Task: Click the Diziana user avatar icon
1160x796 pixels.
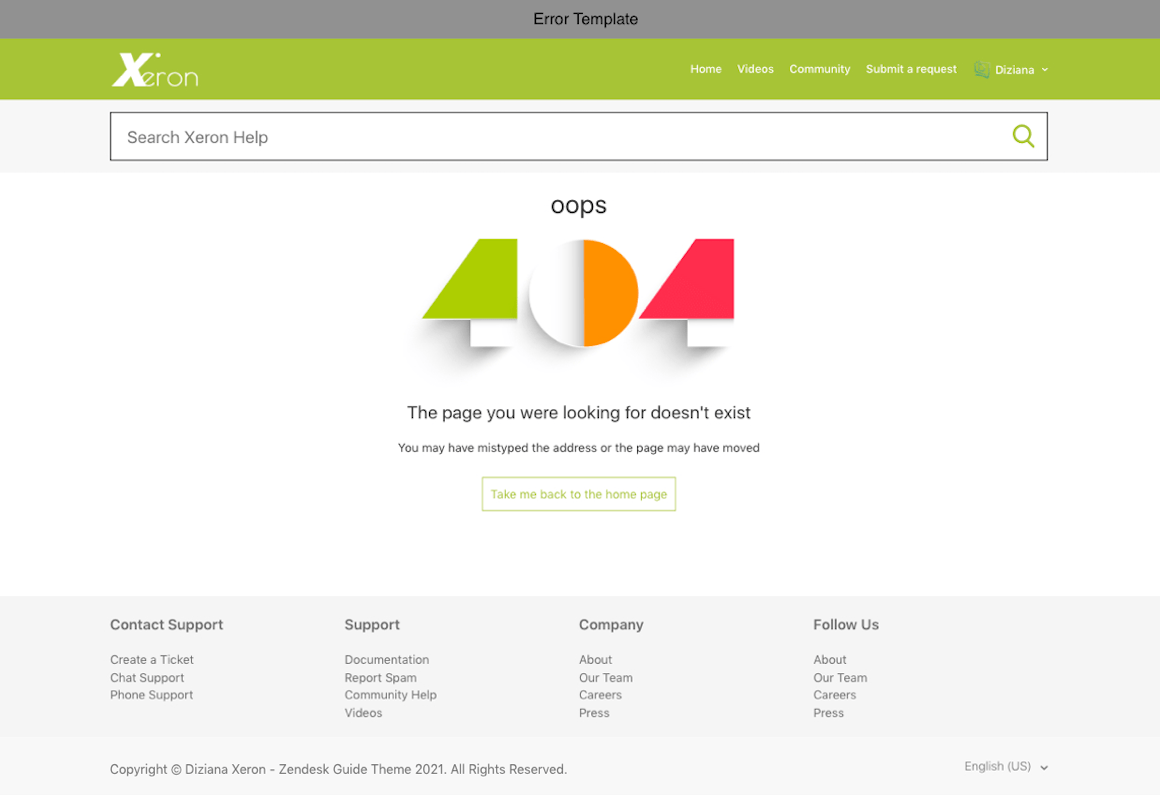Action: click(982, 69)
